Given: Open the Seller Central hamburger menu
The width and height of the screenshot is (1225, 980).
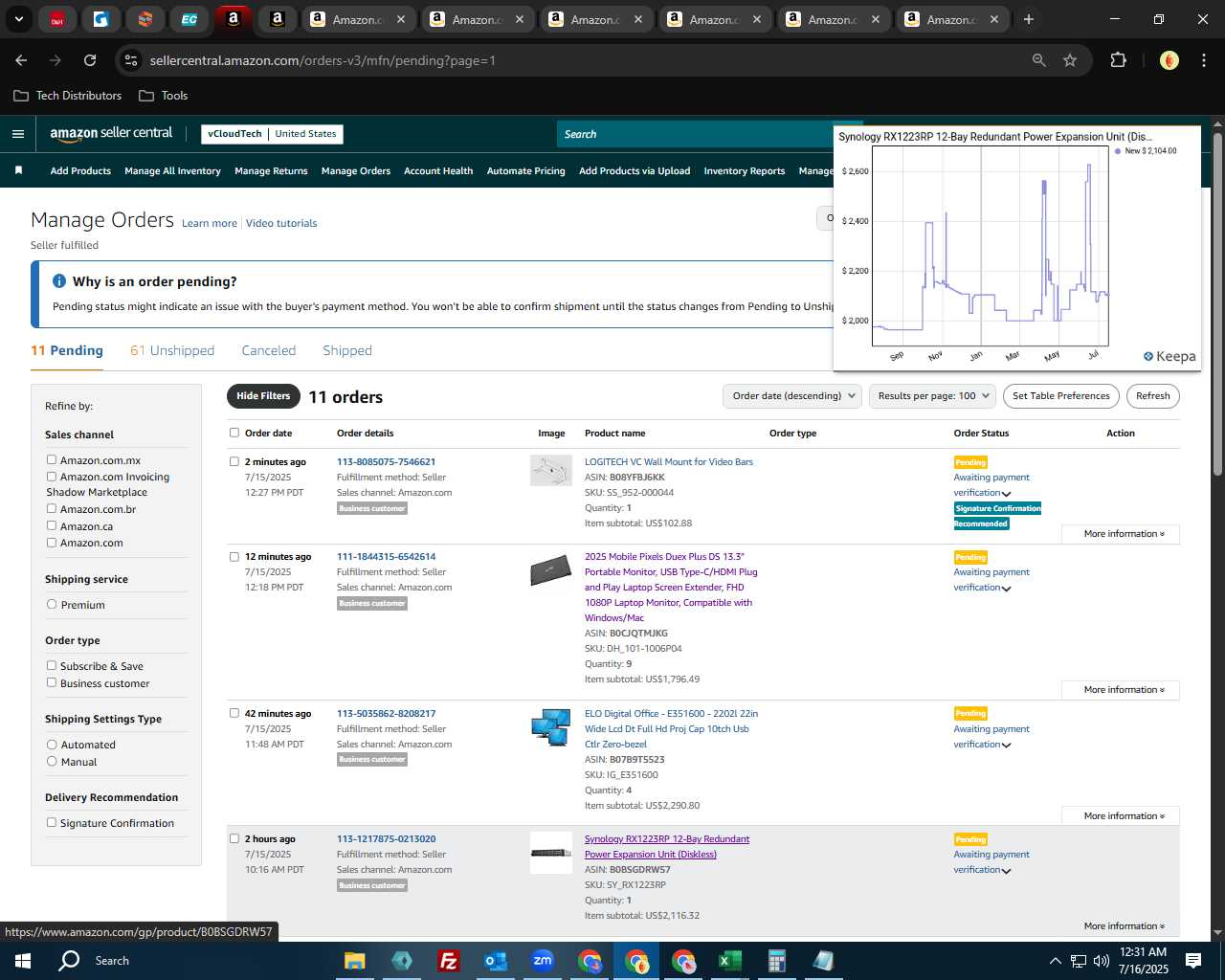Looking at the screenshot, I should (x=17, y=134).
